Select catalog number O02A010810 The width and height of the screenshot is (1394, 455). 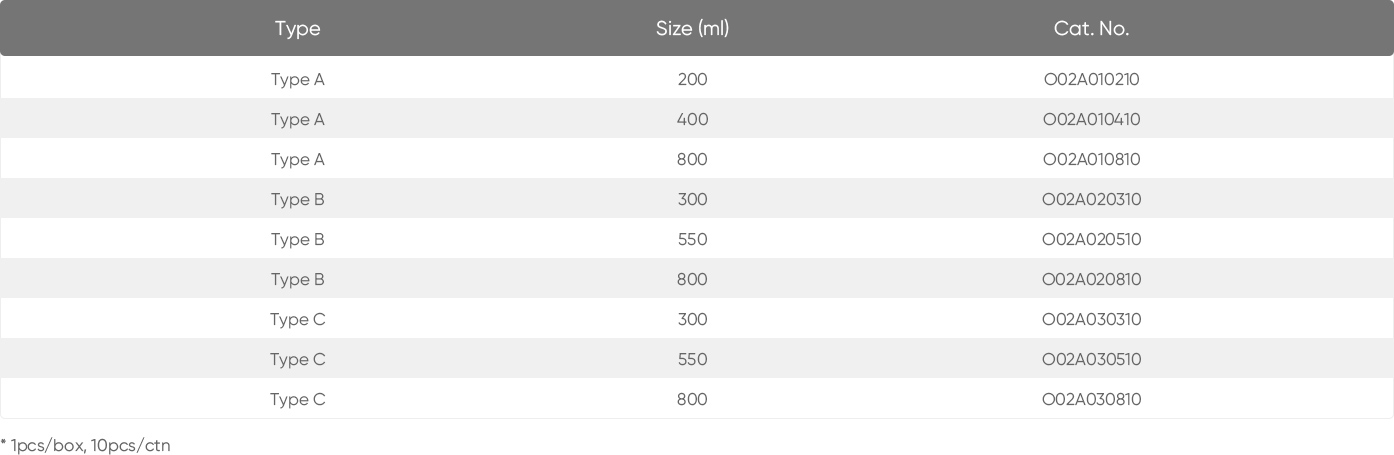(x=1091, y=160)
